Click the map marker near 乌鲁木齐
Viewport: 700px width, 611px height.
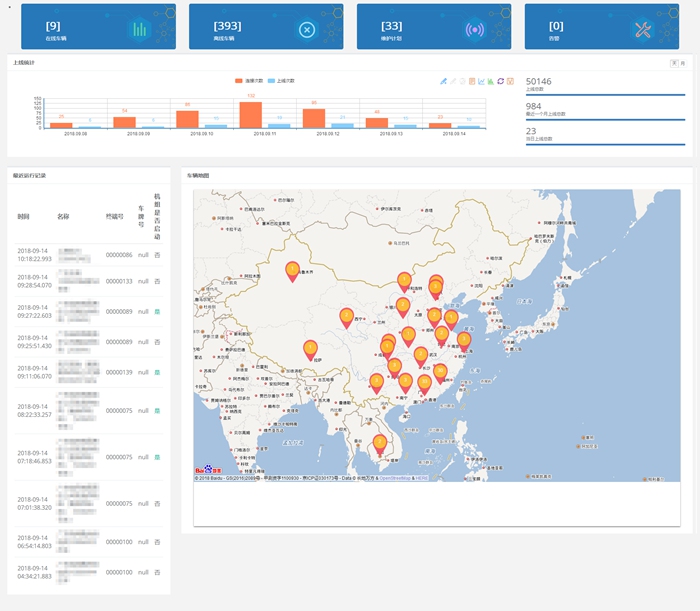click(x=292, y=271)
